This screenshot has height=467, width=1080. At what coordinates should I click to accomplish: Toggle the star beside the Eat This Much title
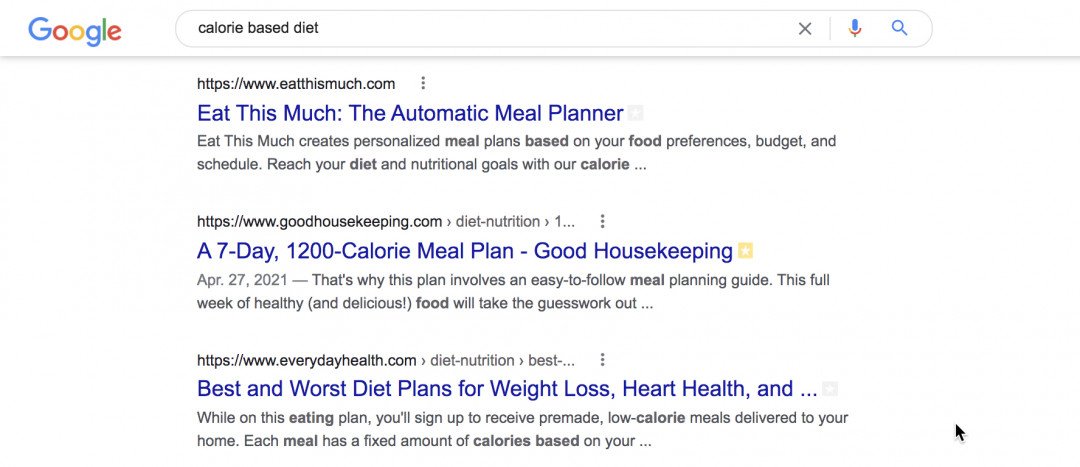click(x=636, y=113)
